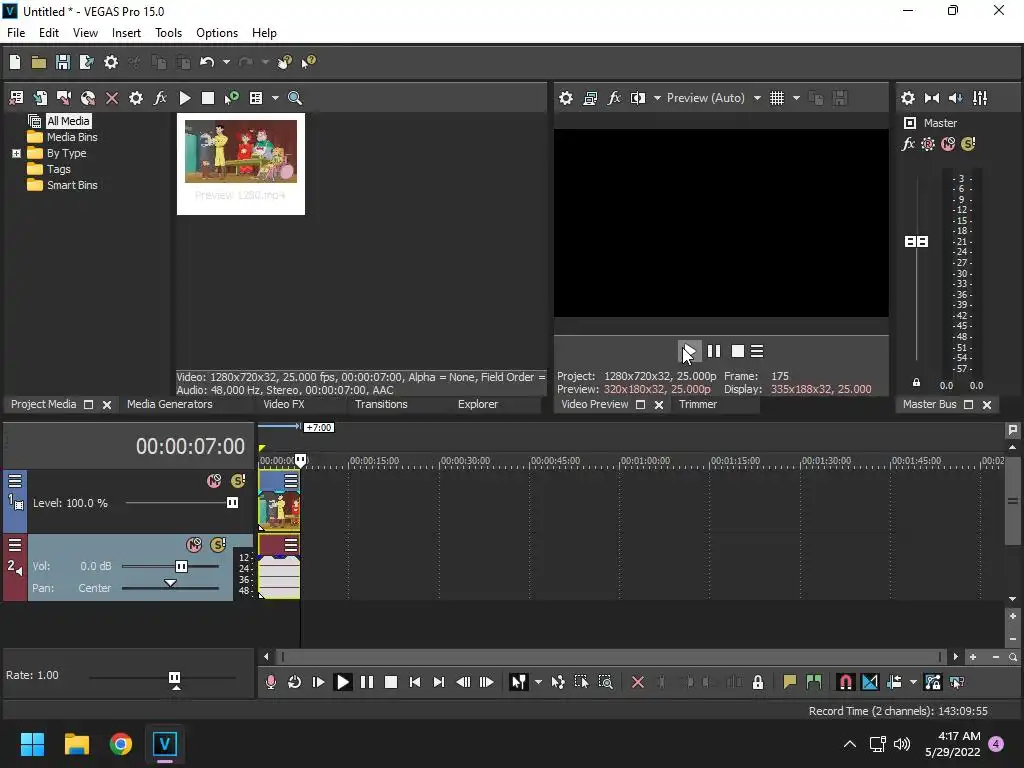
Task: Click the Media FX icon in Project Media
Action: coord(160,98)
